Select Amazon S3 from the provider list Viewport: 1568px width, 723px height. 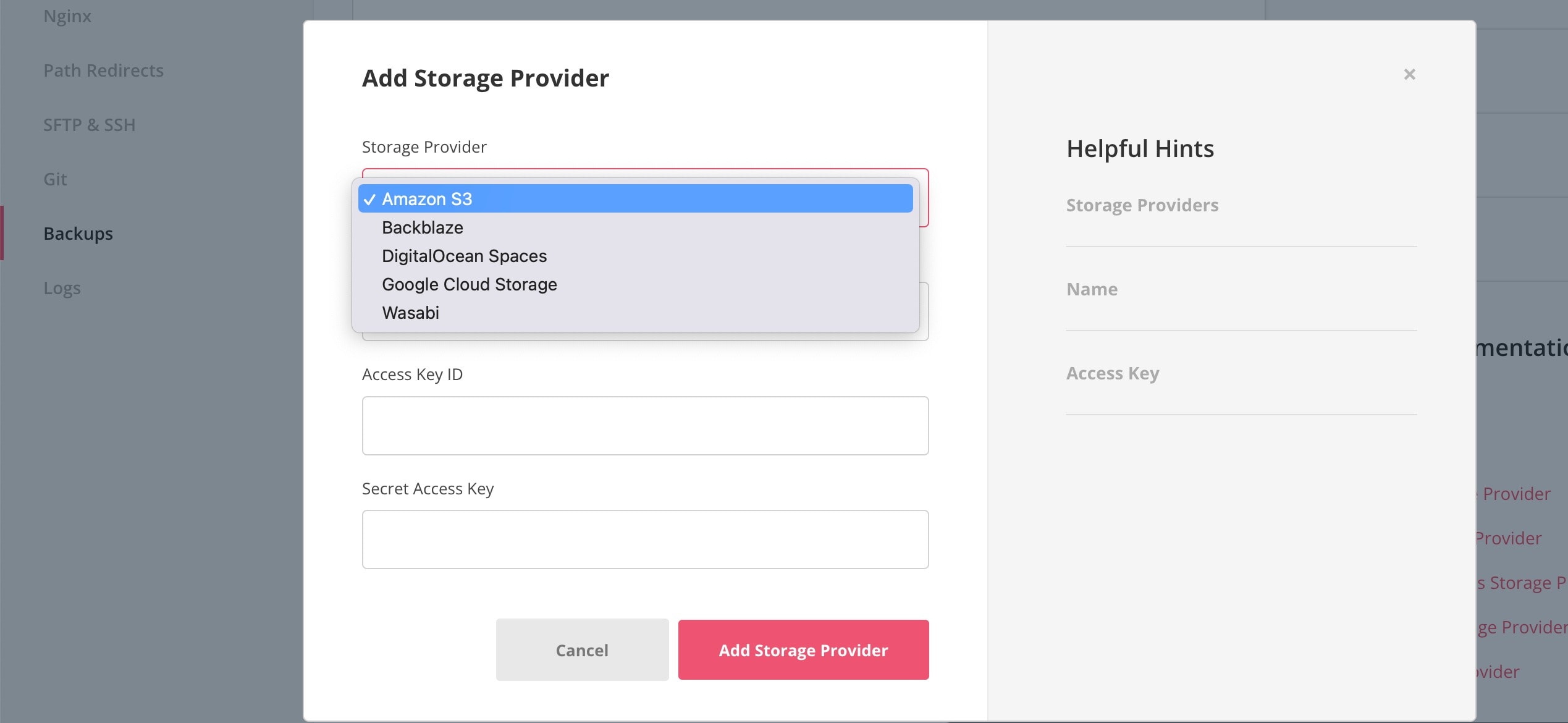click(x=635, y=198)
